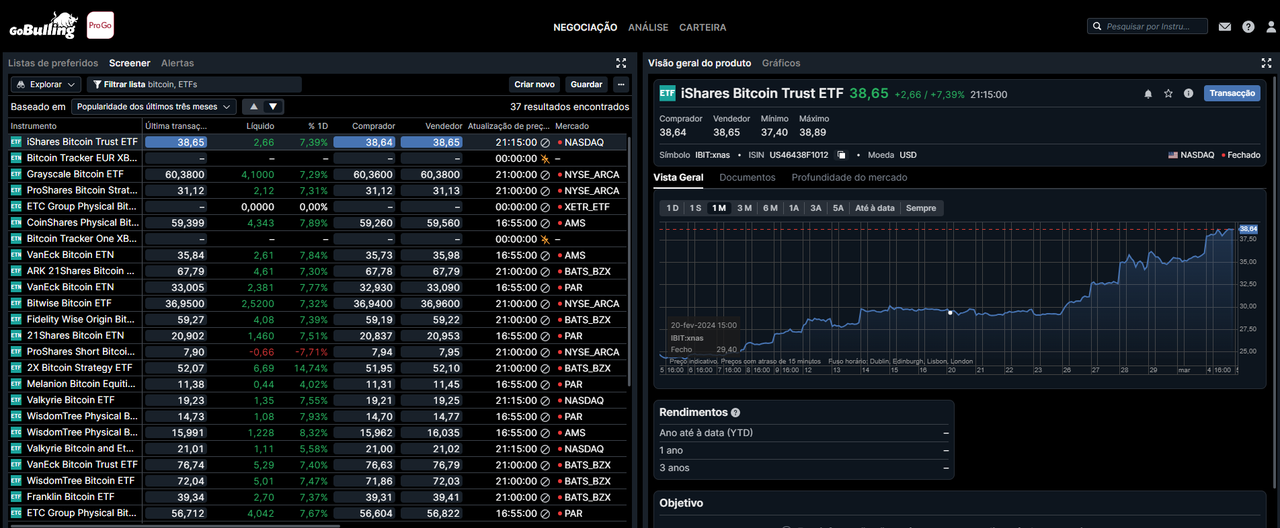The height and width of the screenshot is (528, 1280).
Task: Copy the ISIN US46438F1012
Action: pyautogui.click(x=842, y=155)
